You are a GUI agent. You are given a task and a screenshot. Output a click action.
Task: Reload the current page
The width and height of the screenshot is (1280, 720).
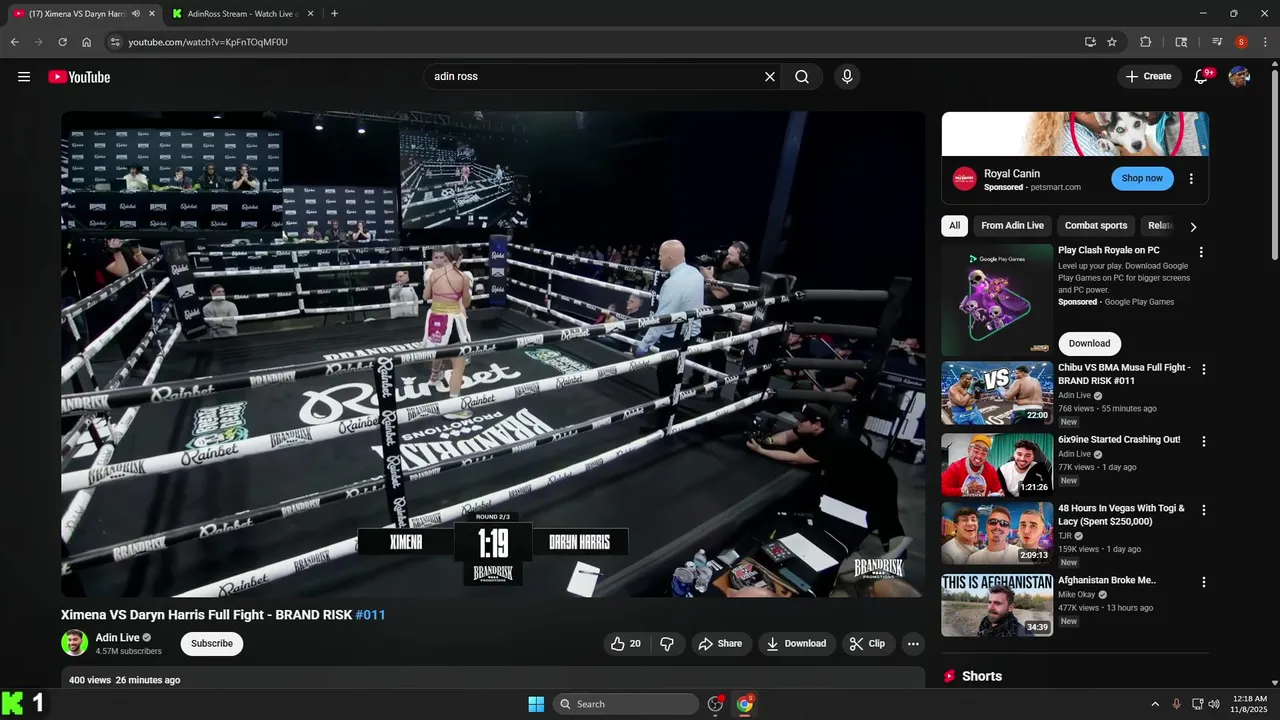(x=62, y=42)
